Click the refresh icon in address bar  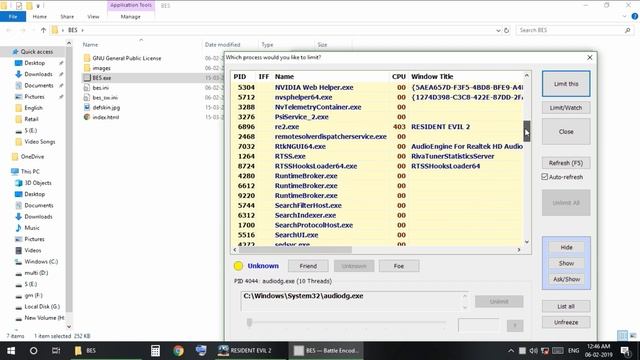507,30
